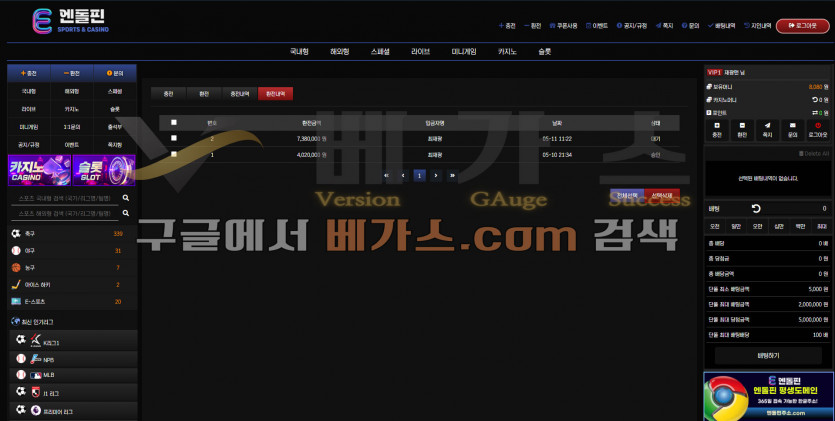Select 슬롯 in the main navigation
Image resolution: width=835 pixels, height=421 pixels.
point(545,52)
